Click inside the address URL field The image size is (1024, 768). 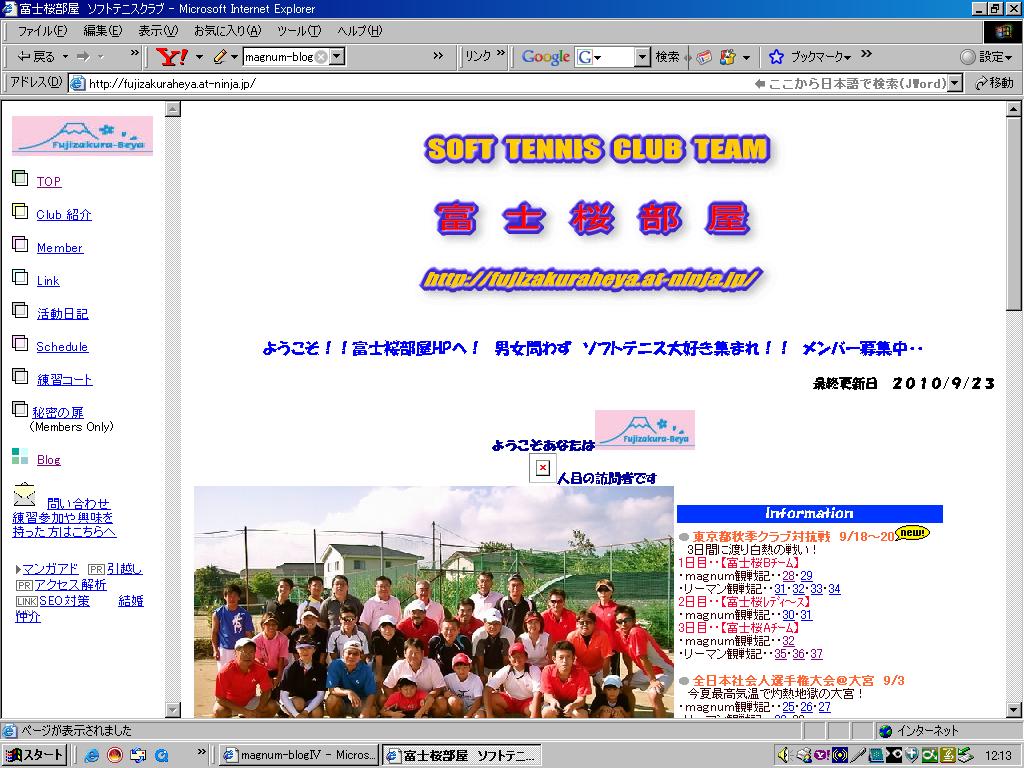[x=418, y=83]
